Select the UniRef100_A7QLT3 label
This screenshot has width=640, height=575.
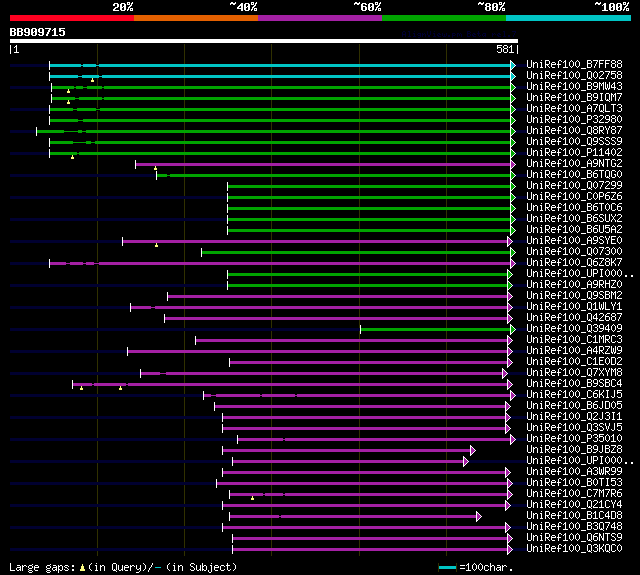(574, 109)
